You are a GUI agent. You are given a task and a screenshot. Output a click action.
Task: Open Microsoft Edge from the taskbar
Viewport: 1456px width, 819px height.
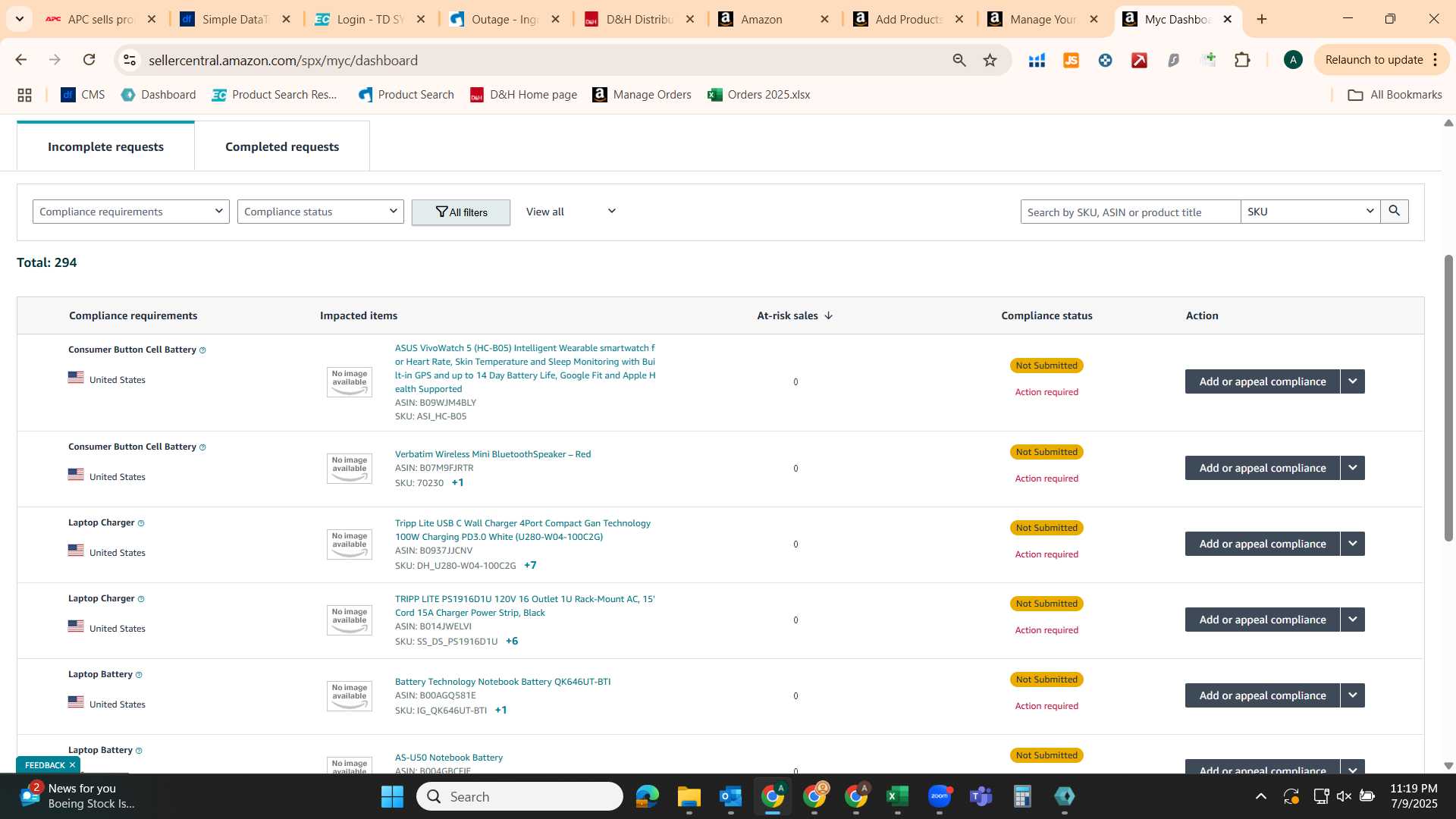(x=647, y=796)
